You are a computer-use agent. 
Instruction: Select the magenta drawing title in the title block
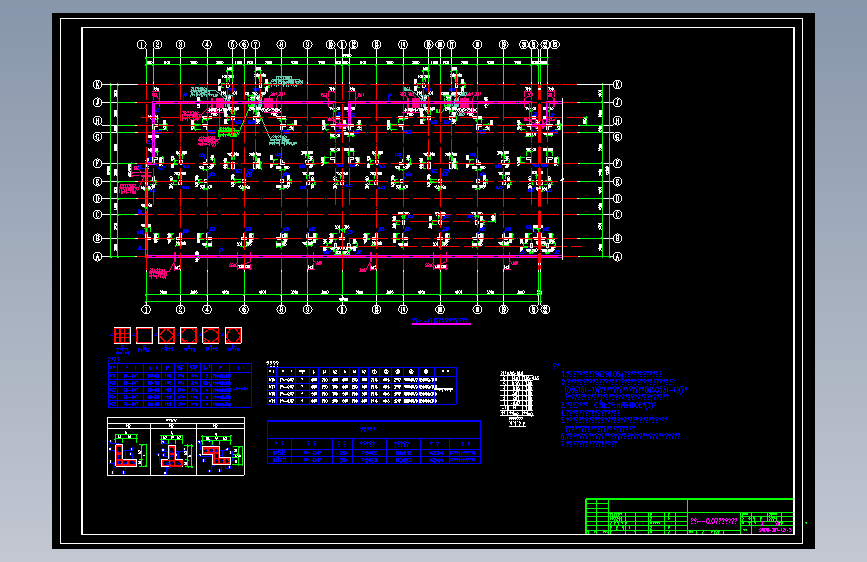click(x=714, y=521)
